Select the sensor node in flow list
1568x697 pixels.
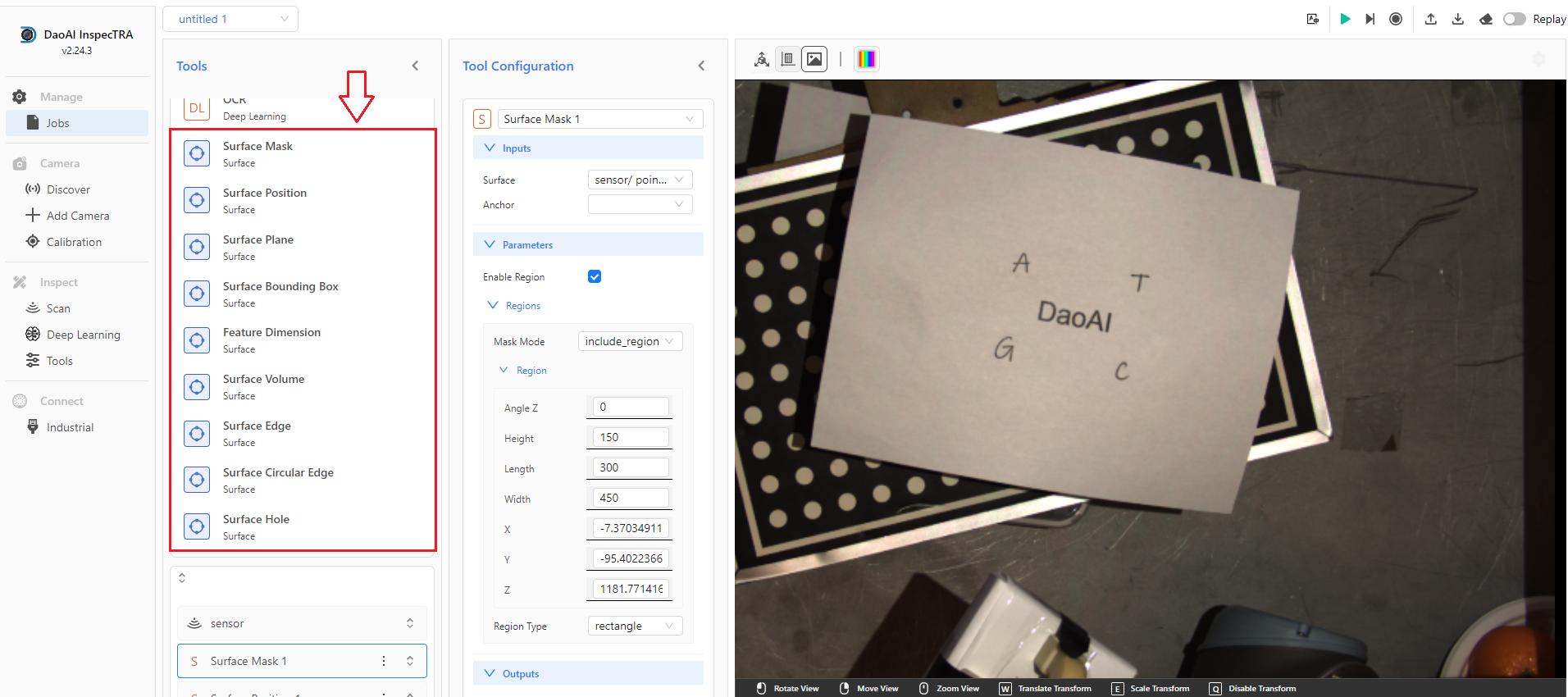point(302,623)
